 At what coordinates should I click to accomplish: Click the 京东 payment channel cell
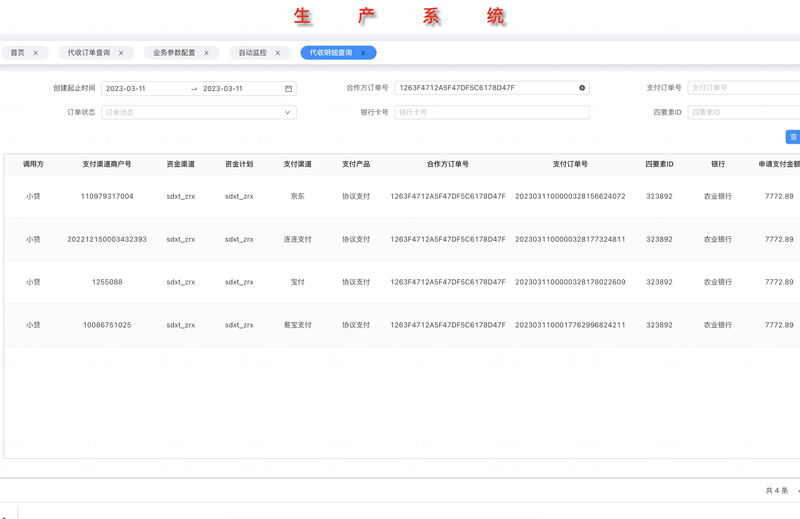pyautogui.click(x=297, y=196)
